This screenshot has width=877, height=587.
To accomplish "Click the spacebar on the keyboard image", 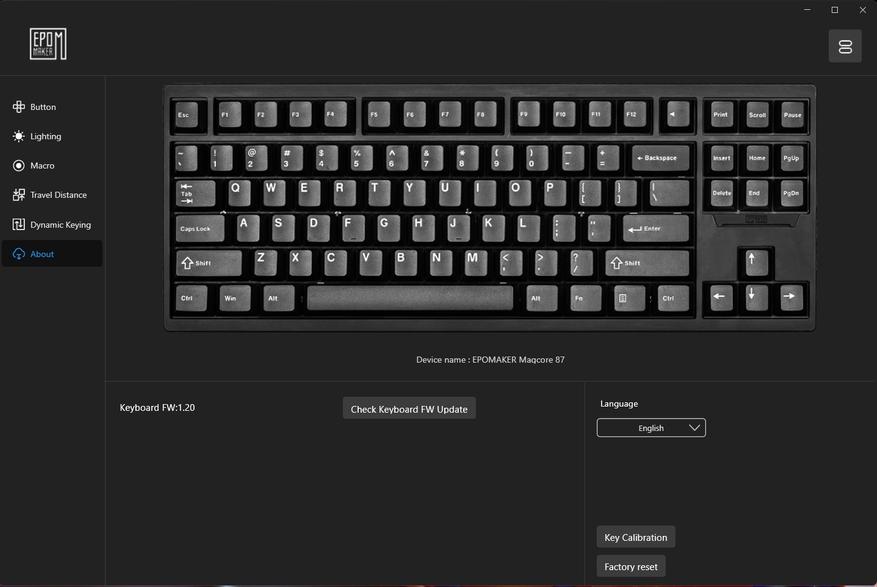I will (410, 298).
